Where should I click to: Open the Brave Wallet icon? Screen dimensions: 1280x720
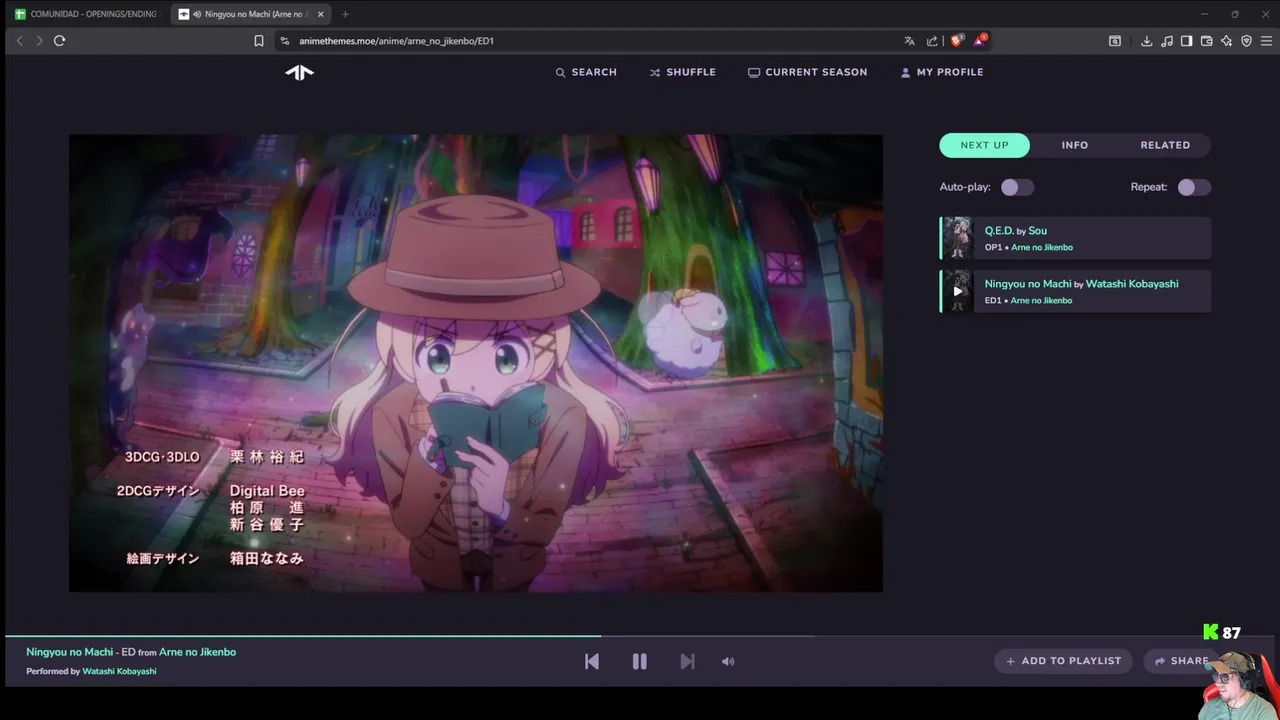(x=1206, y=41)
